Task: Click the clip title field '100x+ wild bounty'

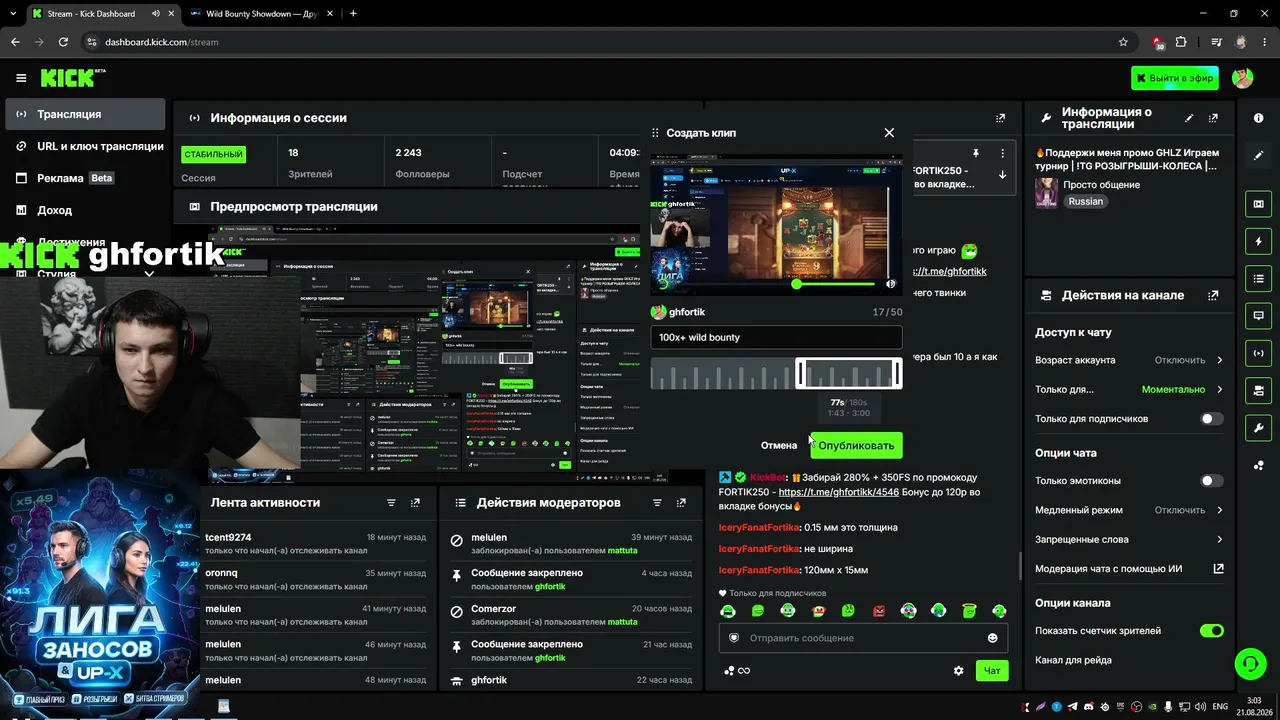Action: tap(776, 337)
